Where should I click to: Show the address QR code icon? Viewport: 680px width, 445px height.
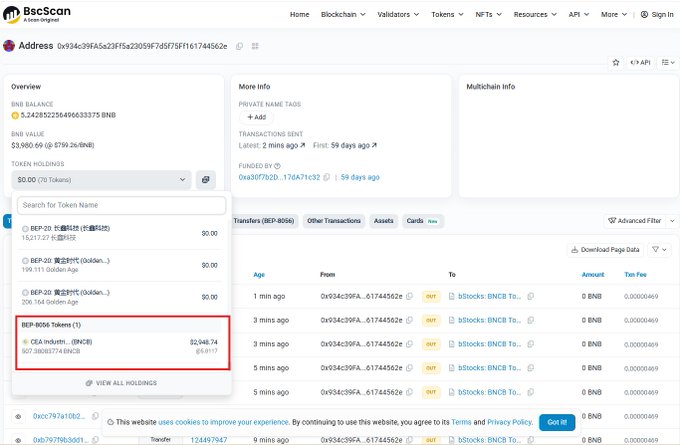tap(255, 46)
